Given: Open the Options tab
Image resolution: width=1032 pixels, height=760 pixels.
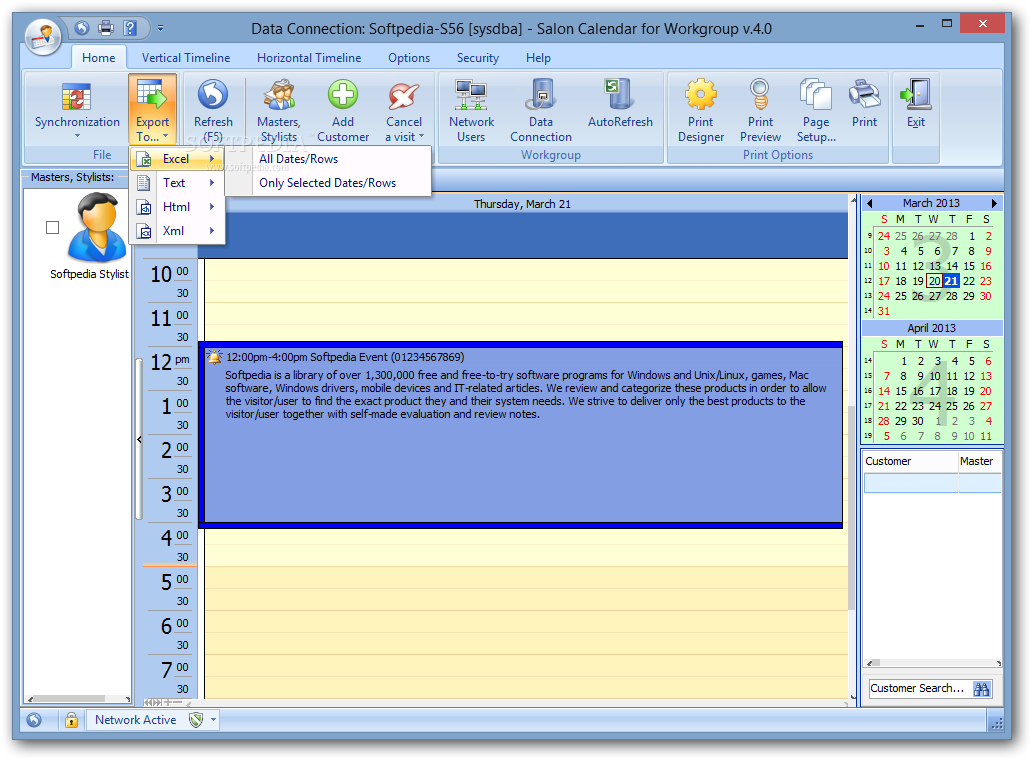Looking at the screenshot, I should click(x=409, y=58).
